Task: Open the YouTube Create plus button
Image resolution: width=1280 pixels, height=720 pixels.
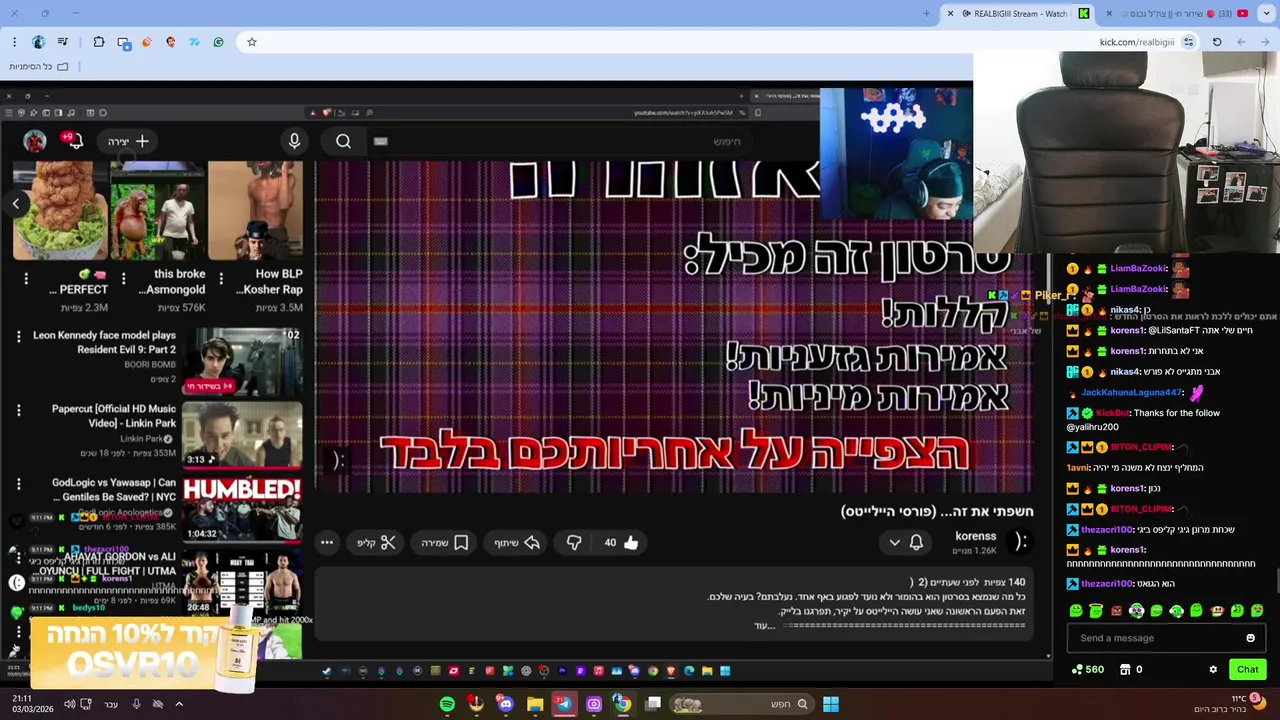Action: [x=129, y=141]
